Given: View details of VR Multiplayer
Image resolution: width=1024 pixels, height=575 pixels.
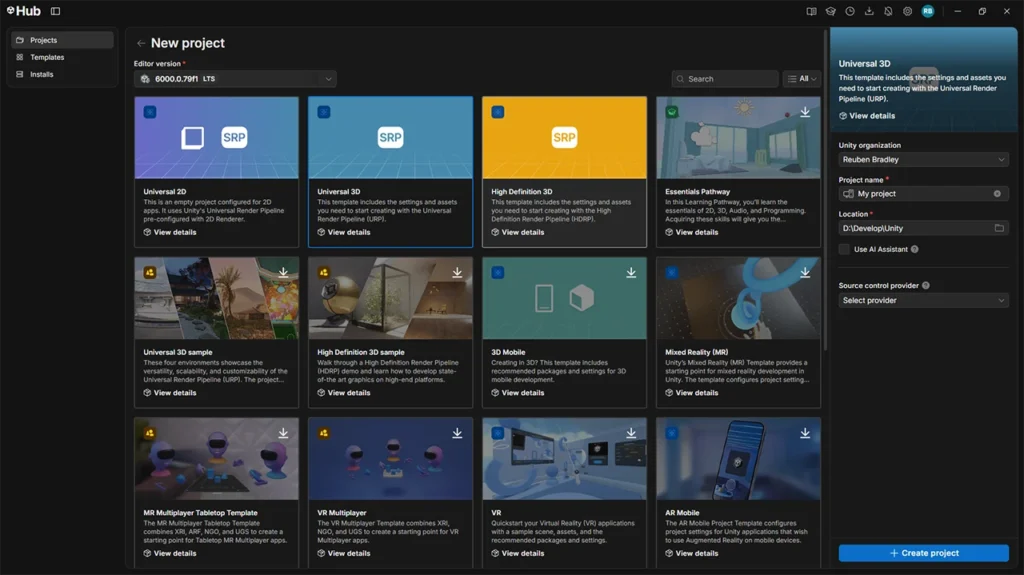Looking at the screenshot, I should (x=344, y=553).
